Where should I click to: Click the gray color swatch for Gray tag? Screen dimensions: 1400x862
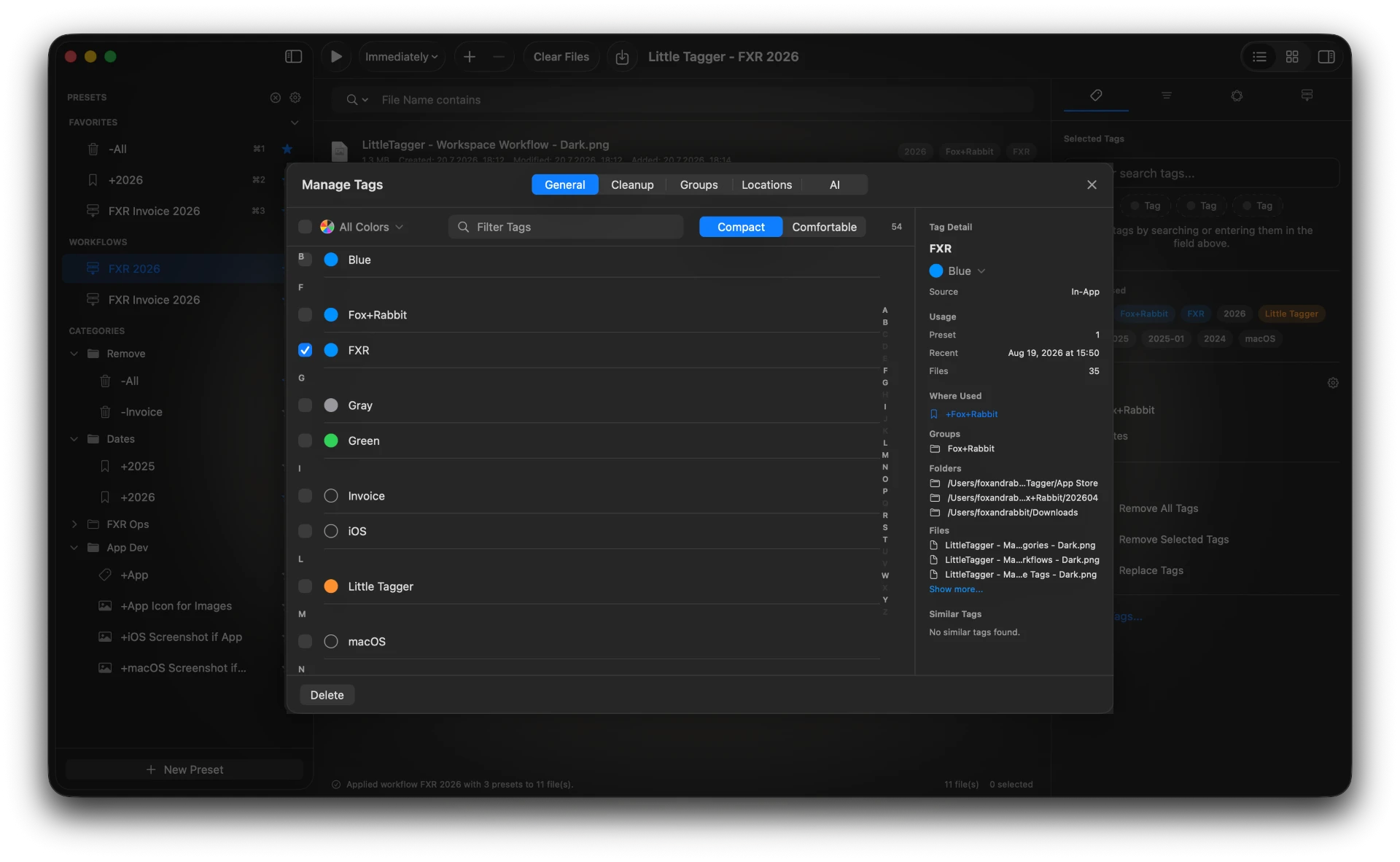(x=331, y=405)
